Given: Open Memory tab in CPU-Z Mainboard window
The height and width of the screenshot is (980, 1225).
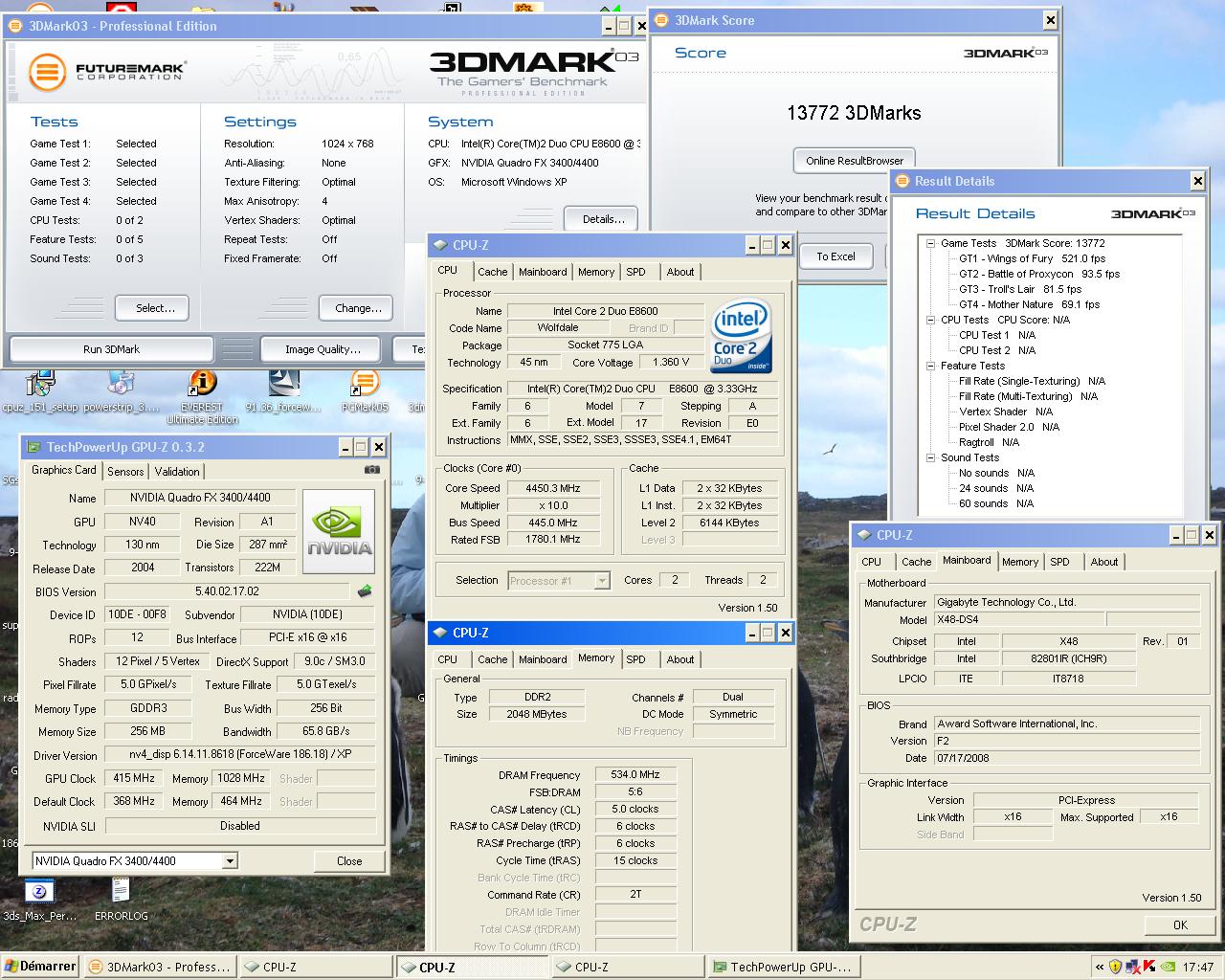Looking at the screenshot, I should (x=1020, y=562).
